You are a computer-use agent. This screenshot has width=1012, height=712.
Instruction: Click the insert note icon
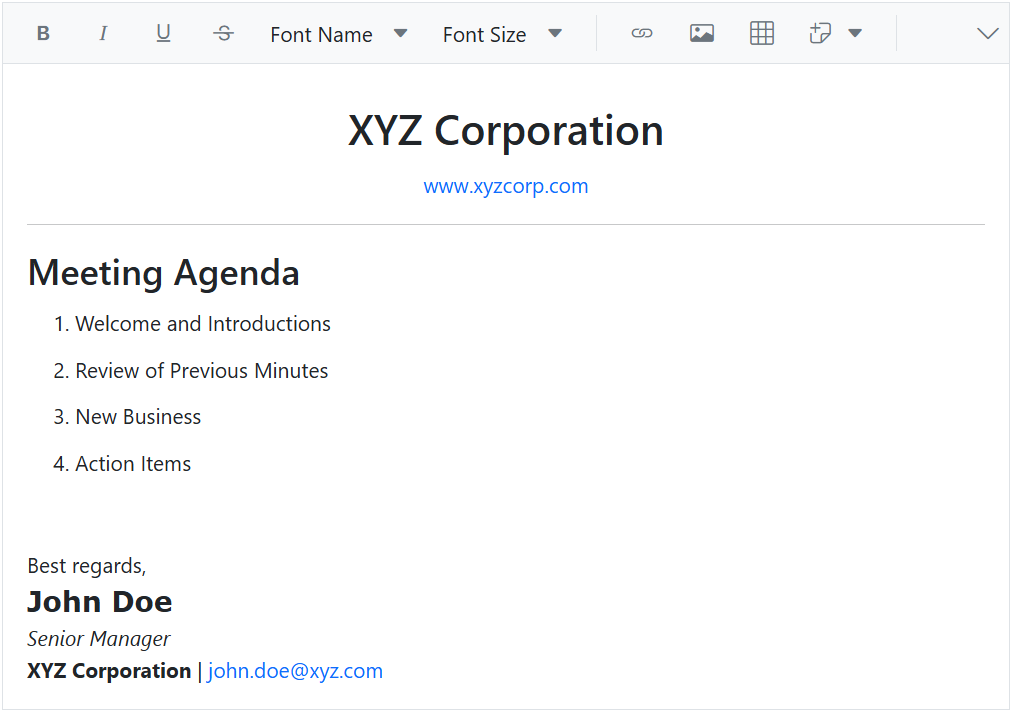tap(820, 33)
